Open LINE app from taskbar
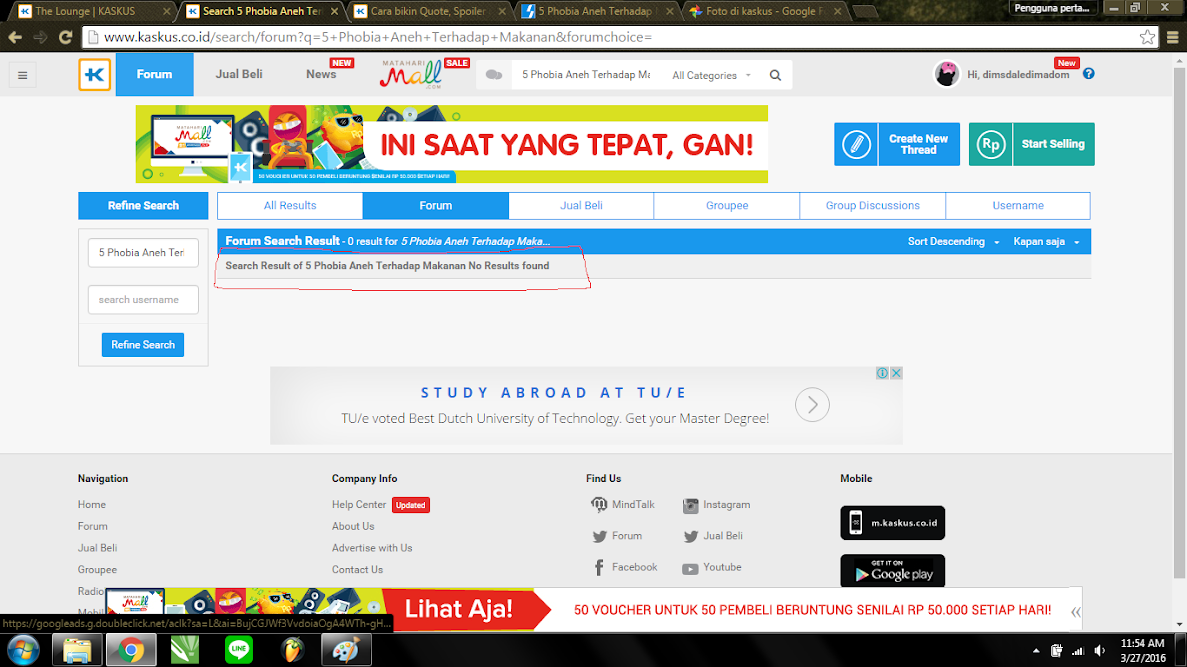The width and height of the screenshot is (1187, 667). (239, 650)
